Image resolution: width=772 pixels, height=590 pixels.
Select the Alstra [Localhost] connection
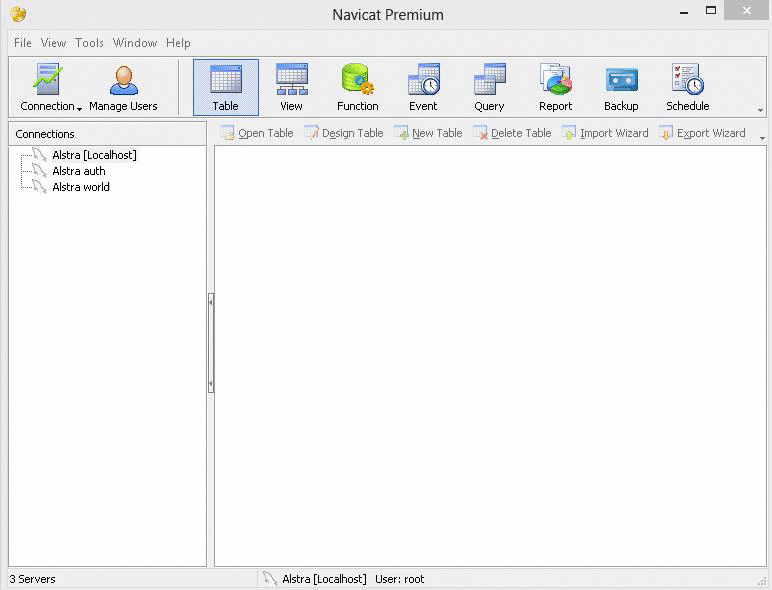point(95,155)
